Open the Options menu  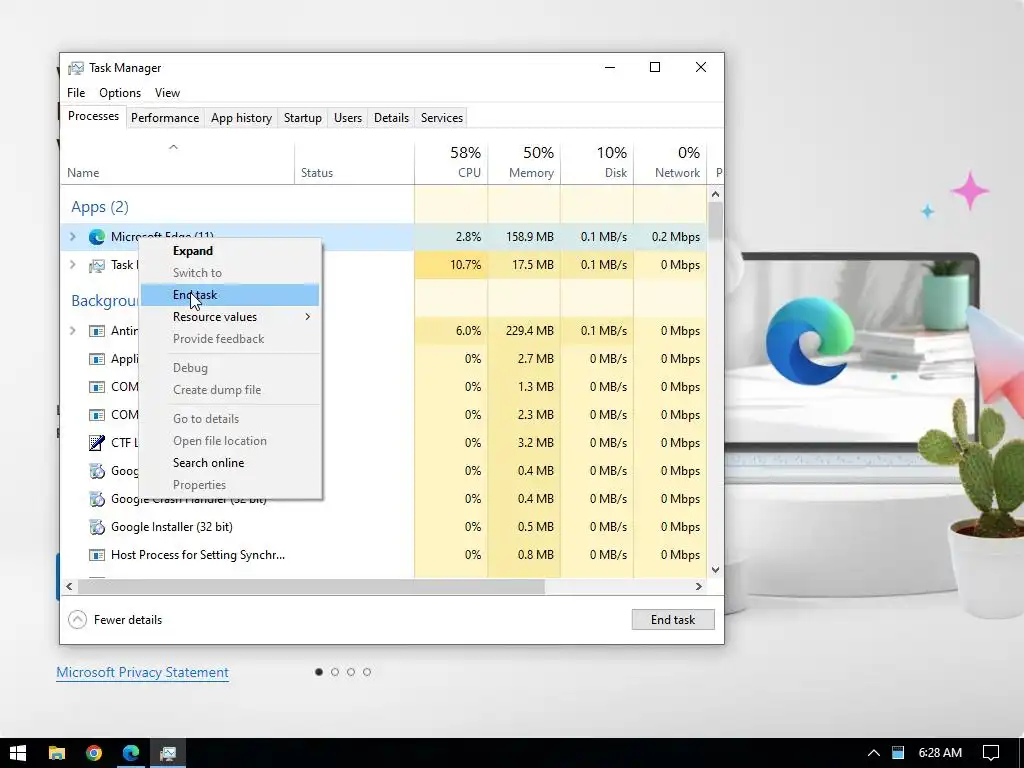[x=120, y=93]
